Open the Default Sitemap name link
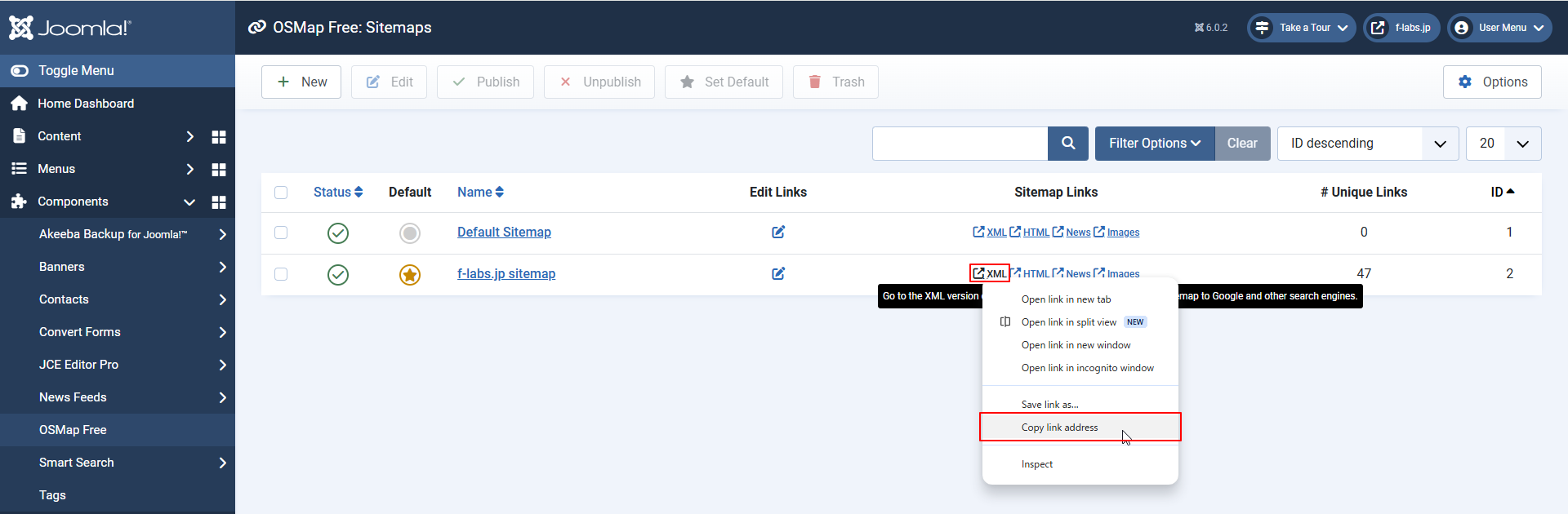 coord(504,233)
